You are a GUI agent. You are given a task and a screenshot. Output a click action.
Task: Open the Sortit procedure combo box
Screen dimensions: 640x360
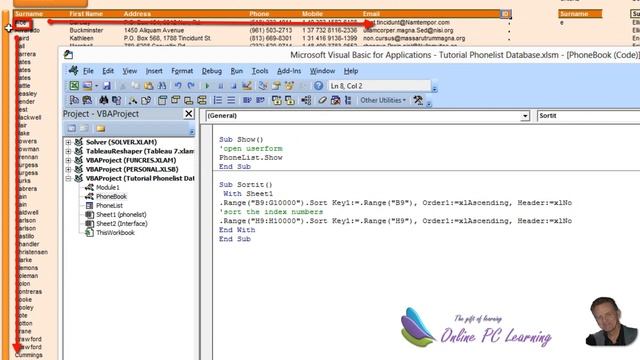(x=588, y=116)
